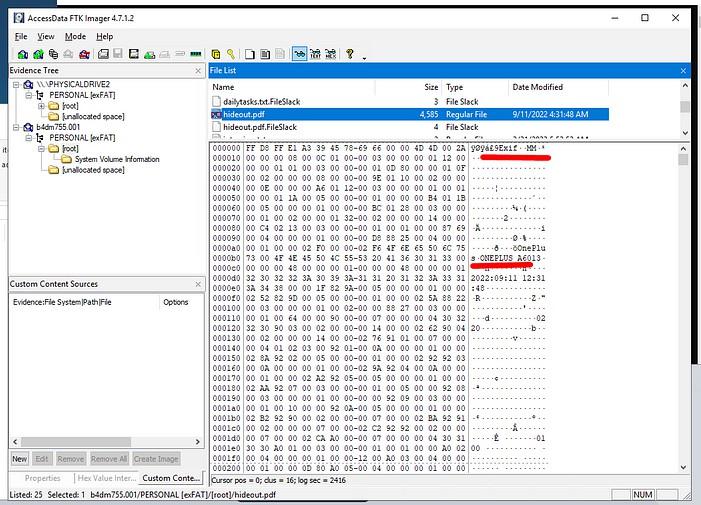Expand [root] folder under PHYSICALDRIVE2
701x505 pixels.
(41, 106)
